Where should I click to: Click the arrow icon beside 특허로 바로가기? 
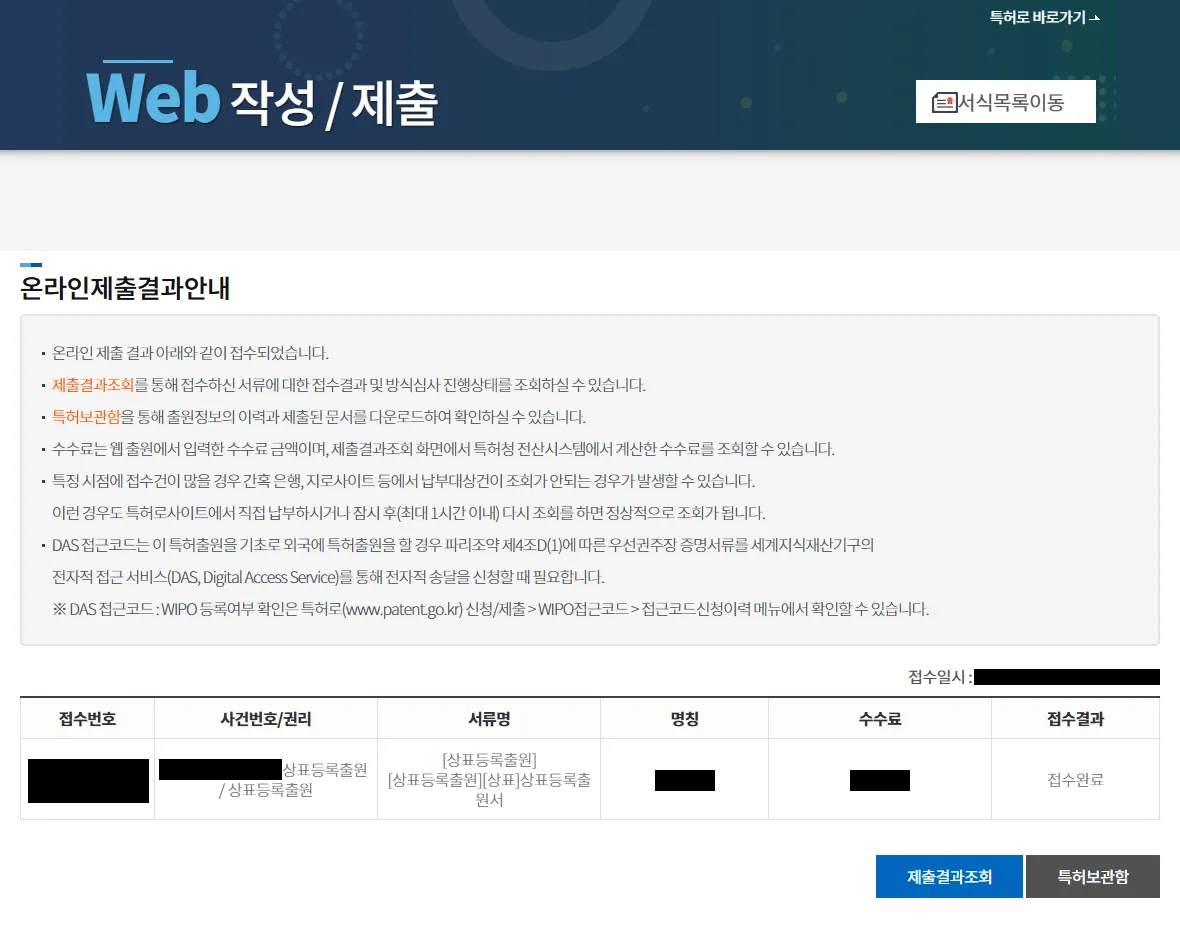(1095, 18)
